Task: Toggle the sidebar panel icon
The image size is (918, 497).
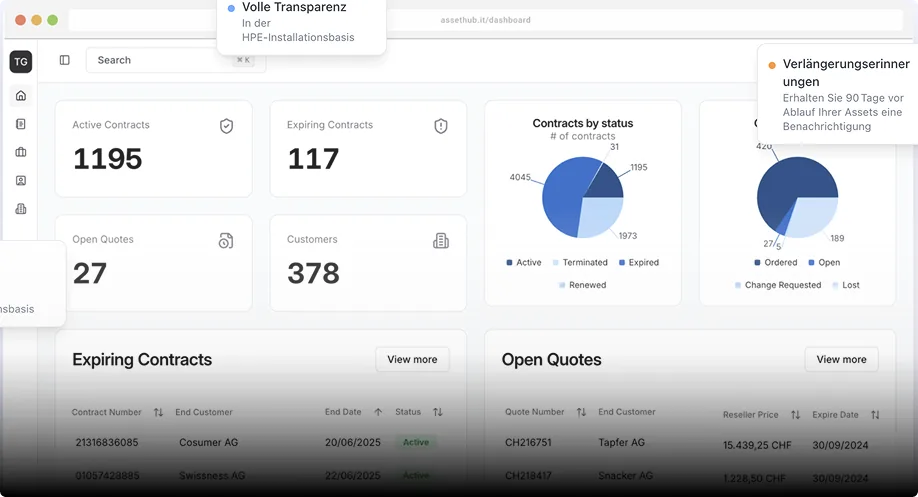Action: click(x=64, y=60)
